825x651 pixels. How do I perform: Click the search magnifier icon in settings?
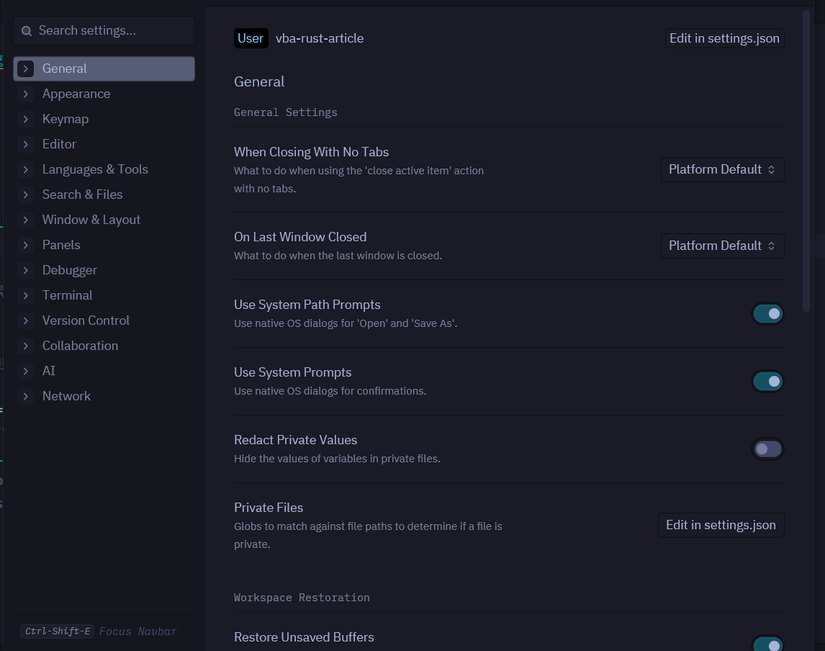click(x=27, y=31)
